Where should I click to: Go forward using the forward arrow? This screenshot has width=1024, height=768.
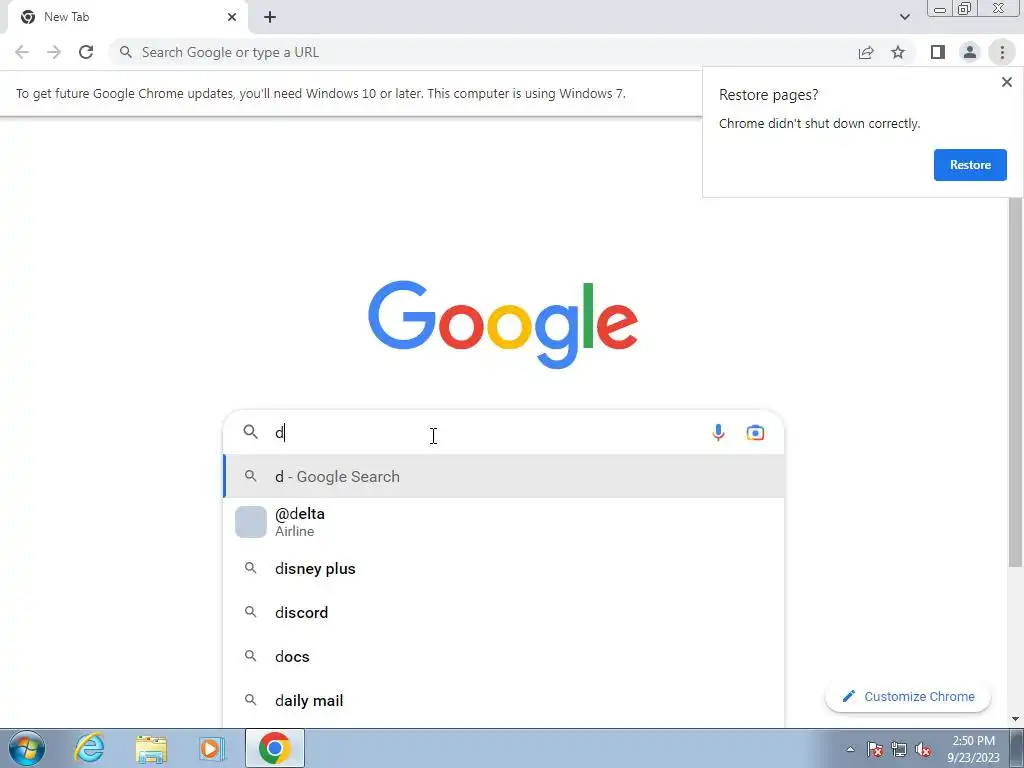click(54, 52)
